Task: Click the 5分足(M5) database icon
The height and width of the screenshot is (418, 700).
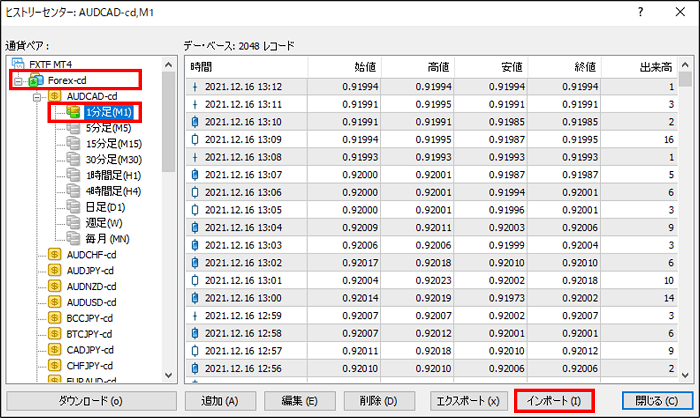Action: 73,127
